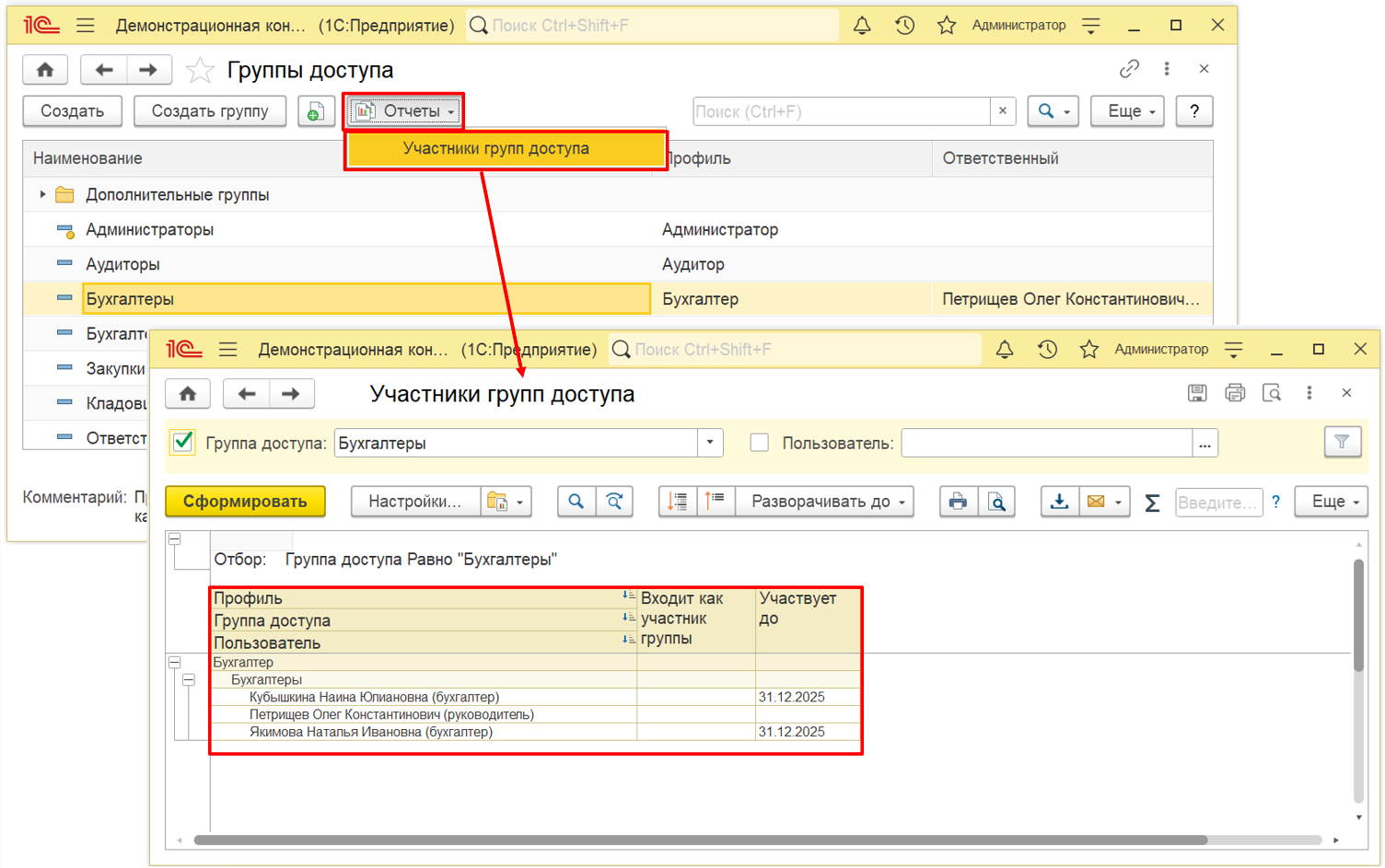Copy link icon in Группы доступа window

(x=1129, y=69)
